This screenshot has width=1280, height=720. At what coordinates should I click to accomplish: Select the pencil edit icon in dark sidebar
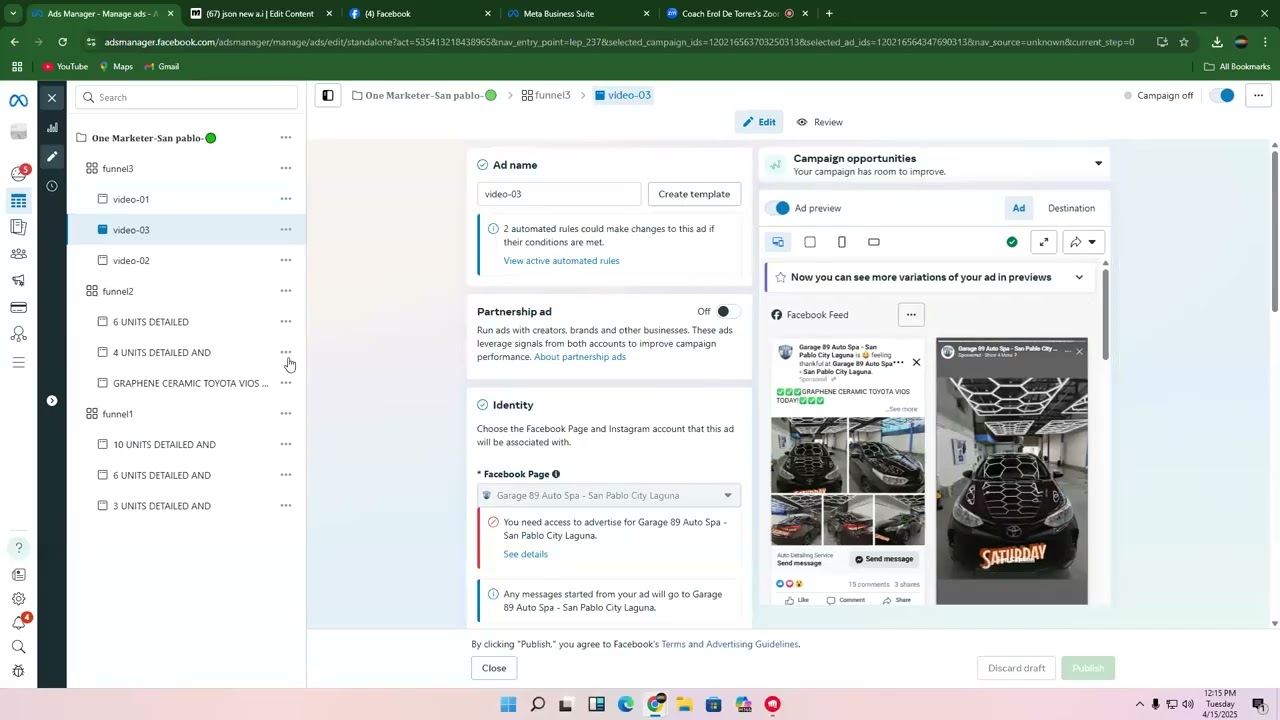coord(52,156)
